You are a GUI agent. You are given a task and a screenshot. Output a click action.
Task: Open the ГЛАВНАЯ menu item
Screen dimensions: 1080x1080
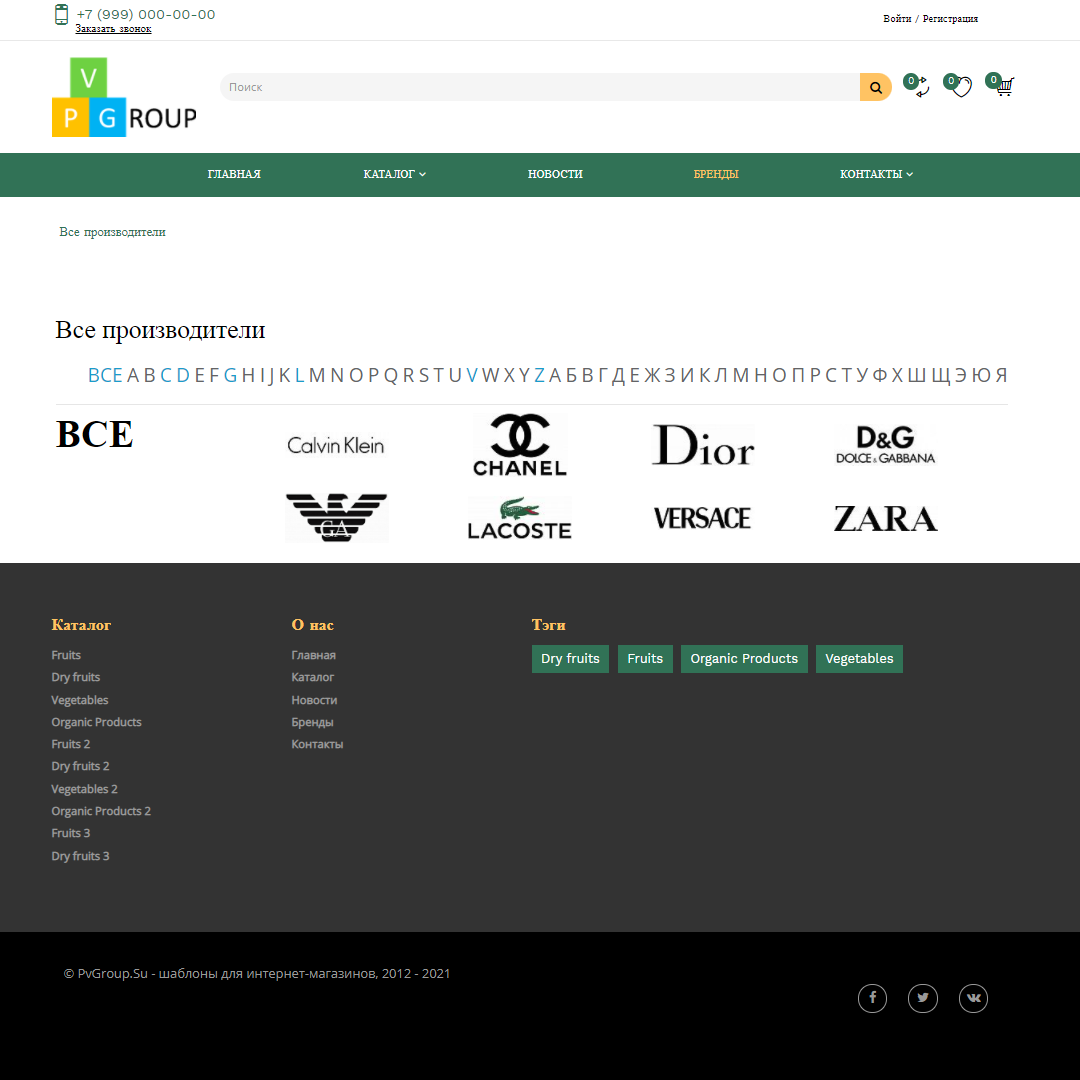point(234,174)
